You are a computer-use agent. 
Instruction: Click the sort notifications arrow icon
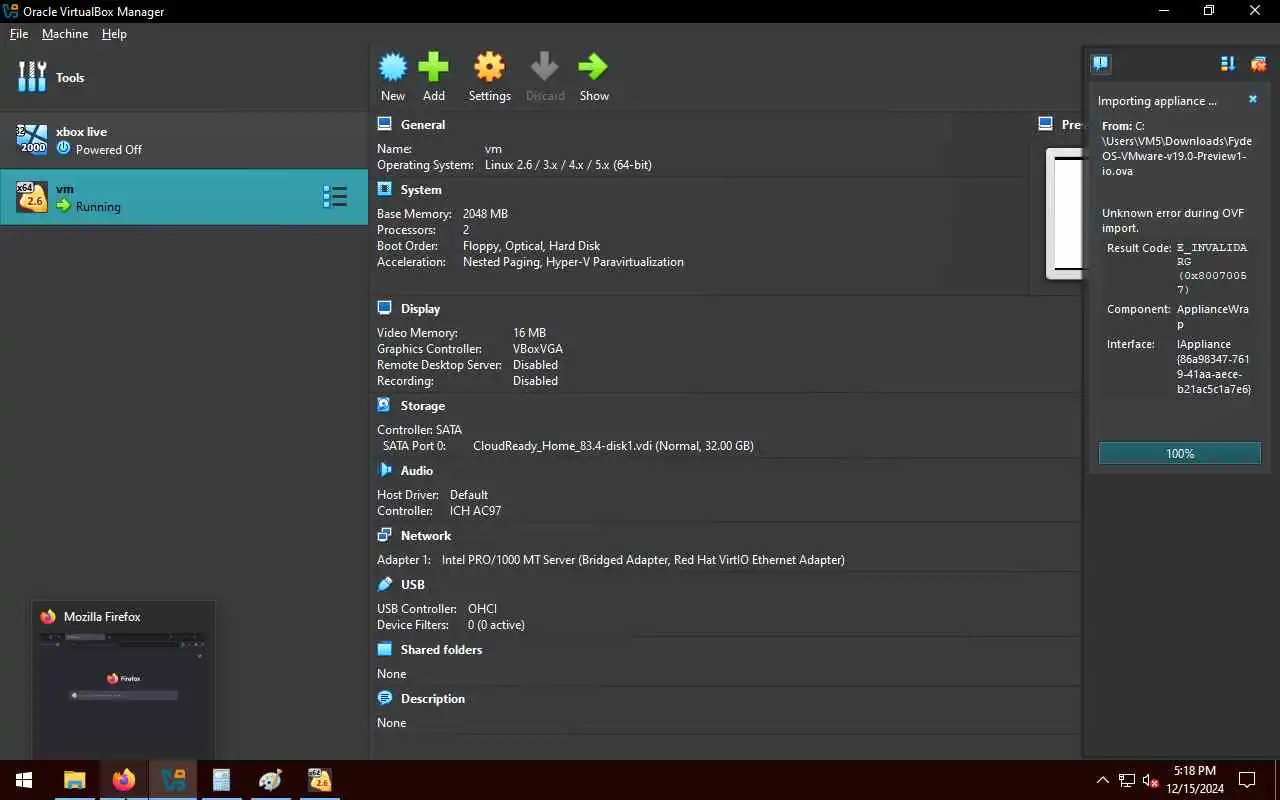coord(1228,64)
